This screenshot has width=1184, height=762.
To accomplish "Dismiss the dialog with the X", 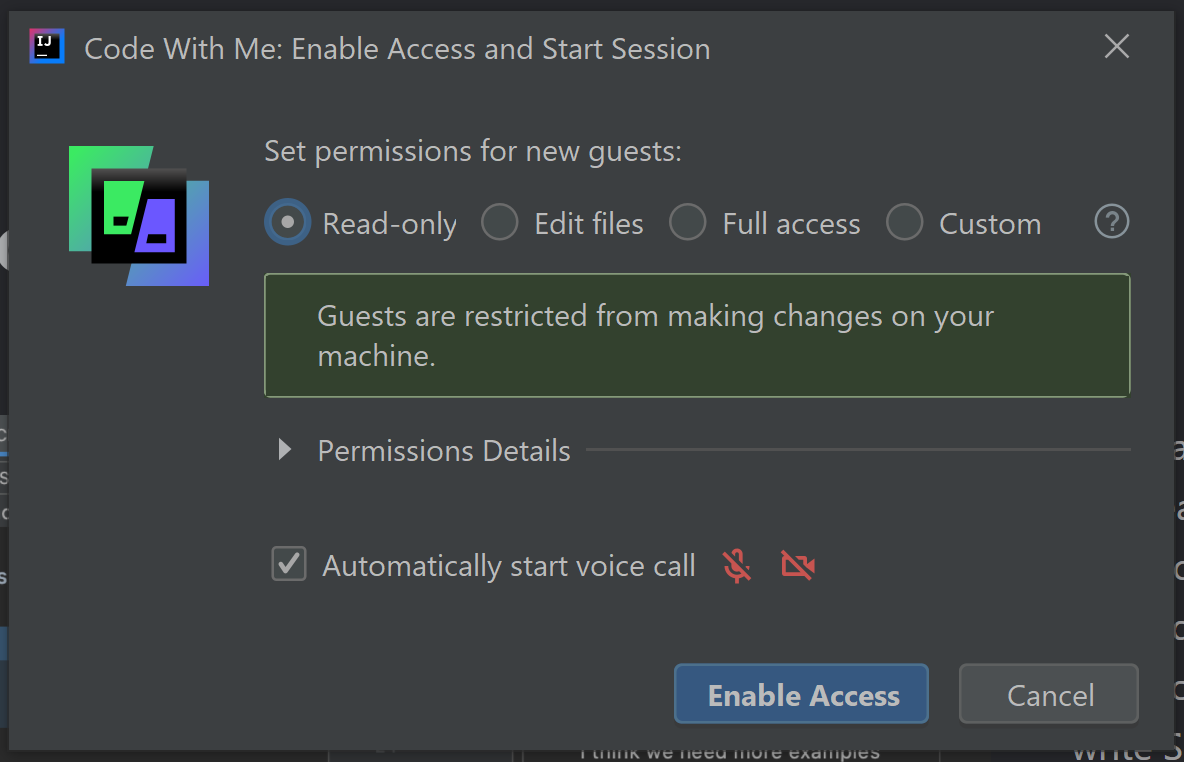I will point(1116,46).
